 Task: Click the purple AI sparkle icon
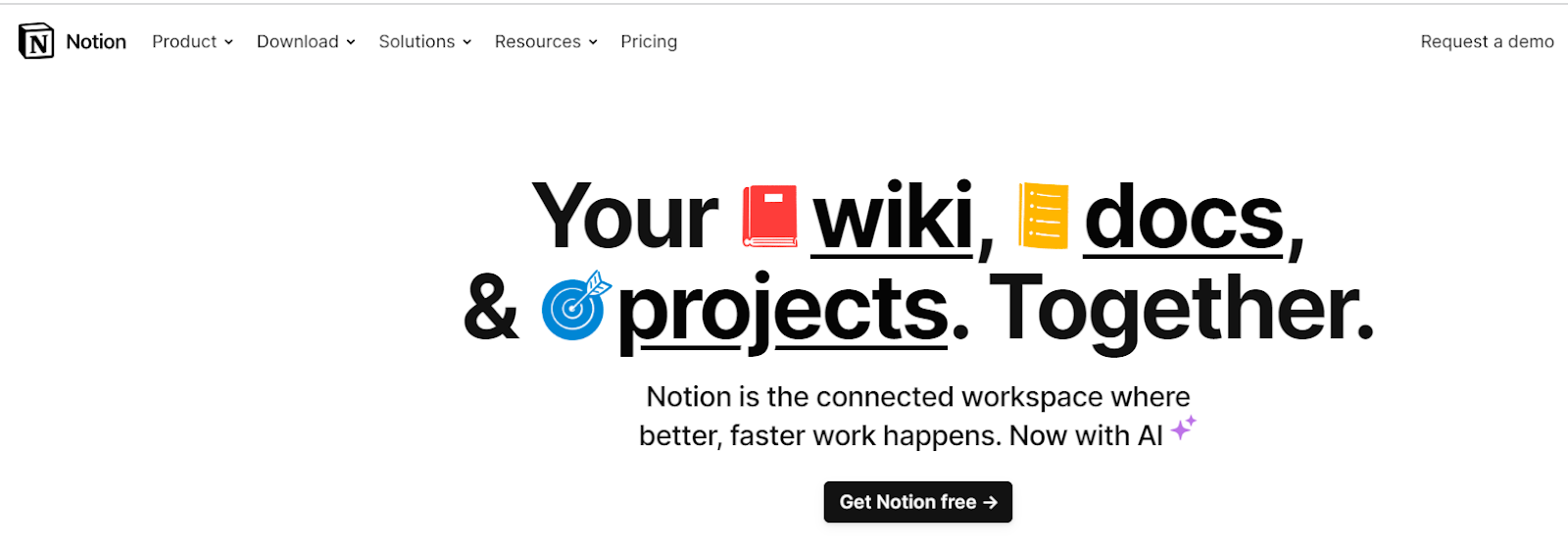click(1184, 427)
